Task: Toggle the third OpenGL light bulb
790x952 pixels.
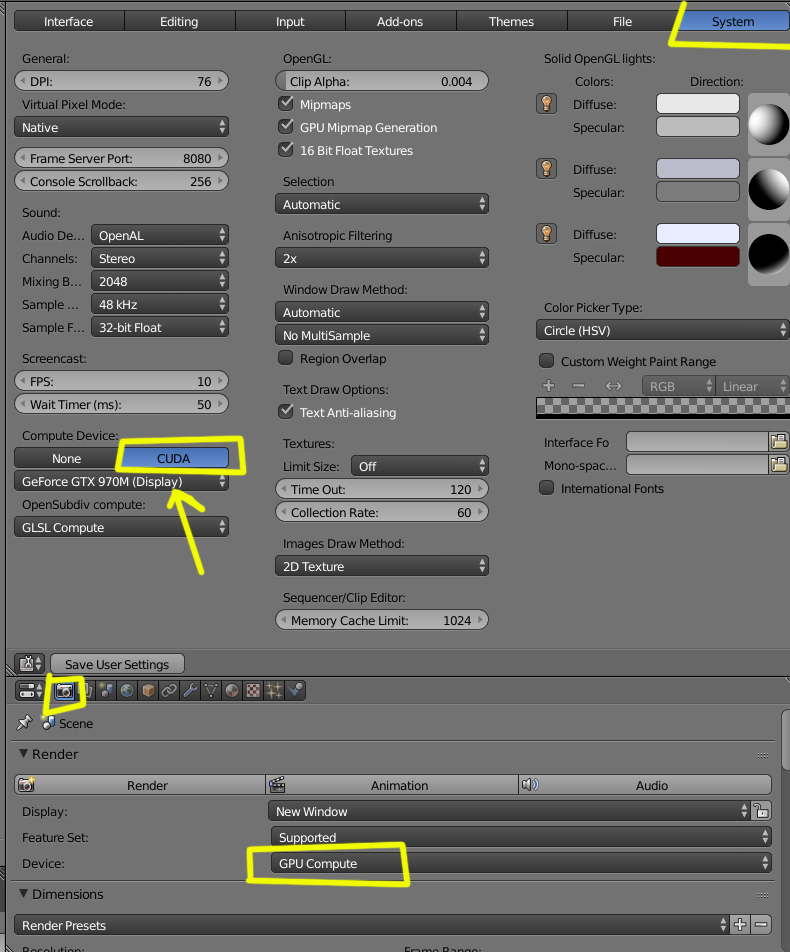Action: pyautogui.click(x=547, y=233)
